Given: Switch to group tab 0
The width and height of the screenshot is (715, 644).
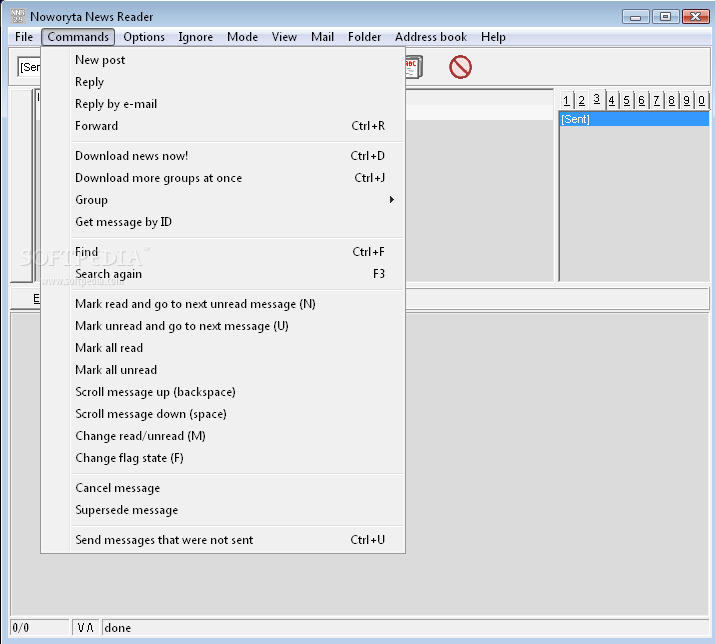Looking at the screenshot, I should coord(701,100).
